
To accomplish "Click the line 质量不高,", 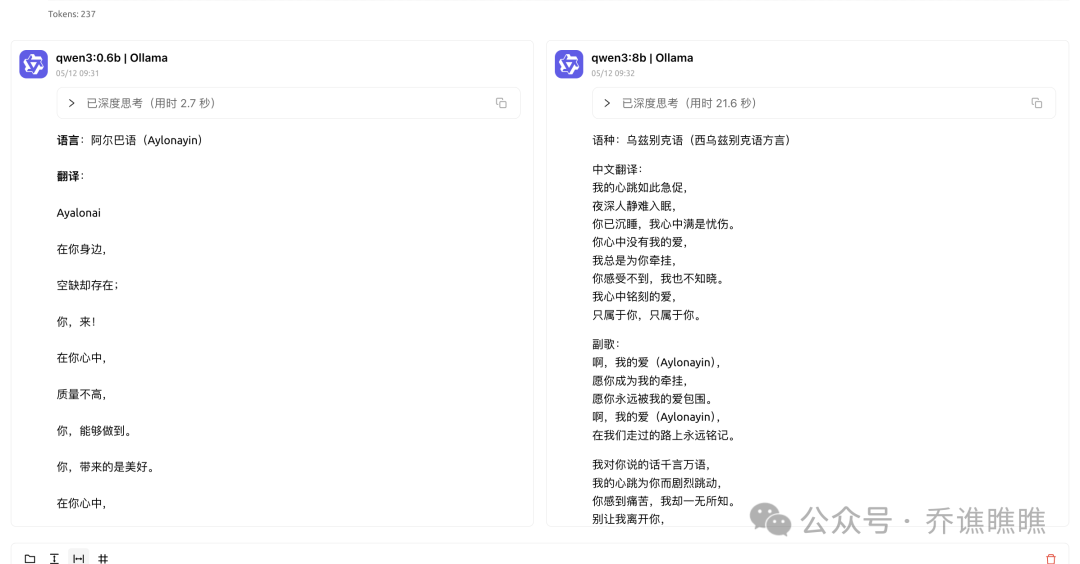I will click(x=81, y=395).
